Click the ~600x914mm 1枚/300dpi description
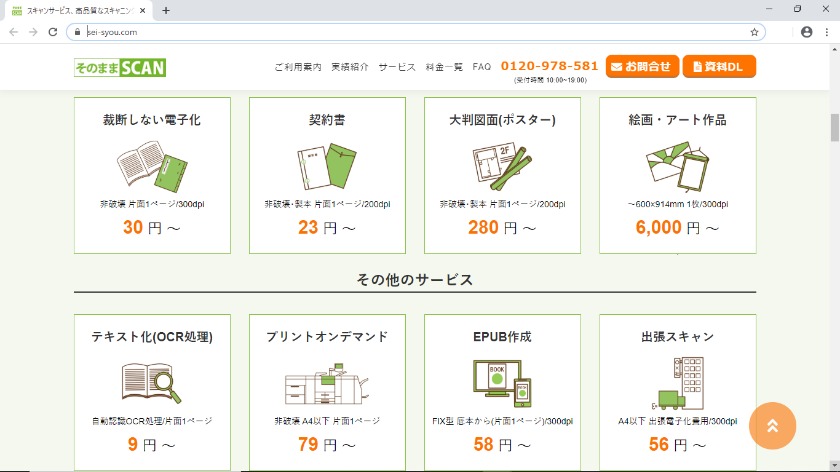This screenshot has height=472, width=840. tap(678, 204)
